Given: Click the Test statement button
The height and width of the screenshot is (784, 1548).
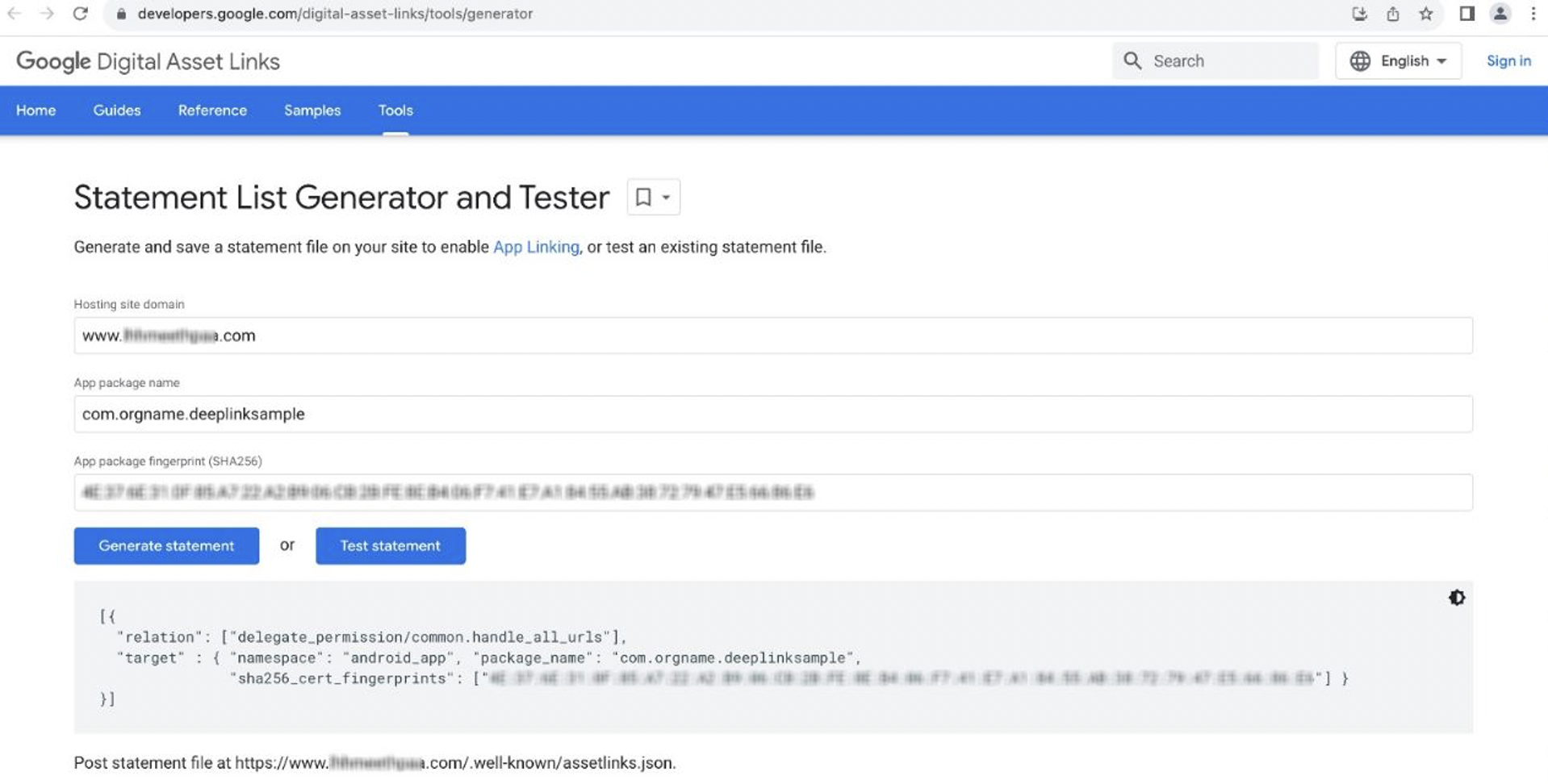Looking at the screenshot, I should pos(390,545).
